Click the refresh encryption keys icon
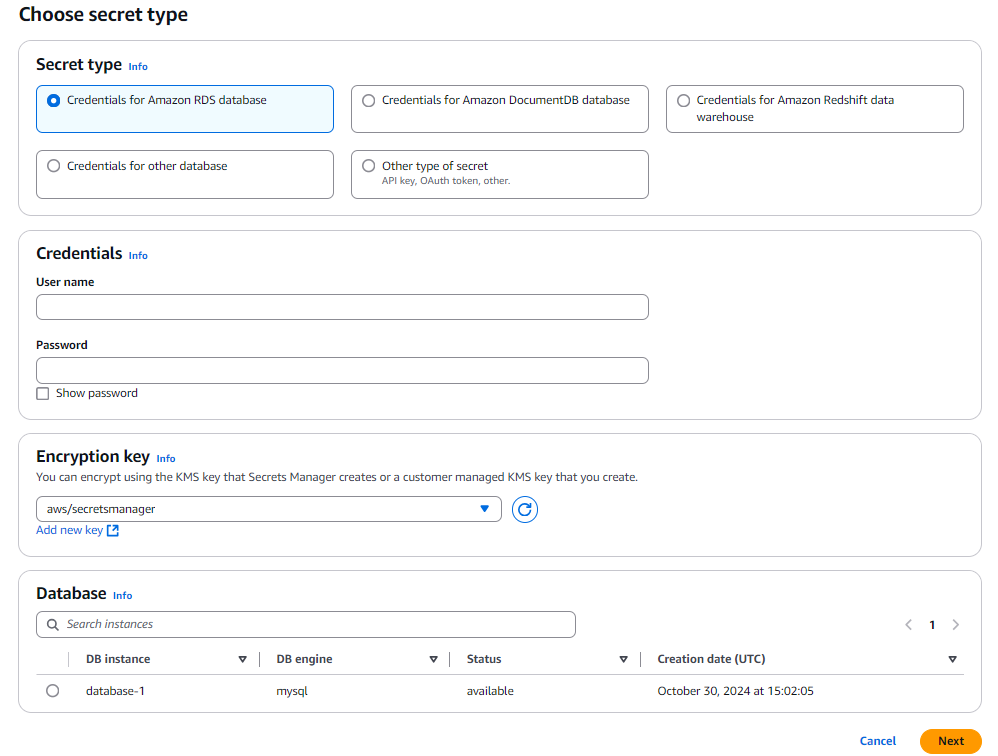Image resolution: width=998 pixels, height=756 pixels. pyautogui.click(x=525, y=510)
